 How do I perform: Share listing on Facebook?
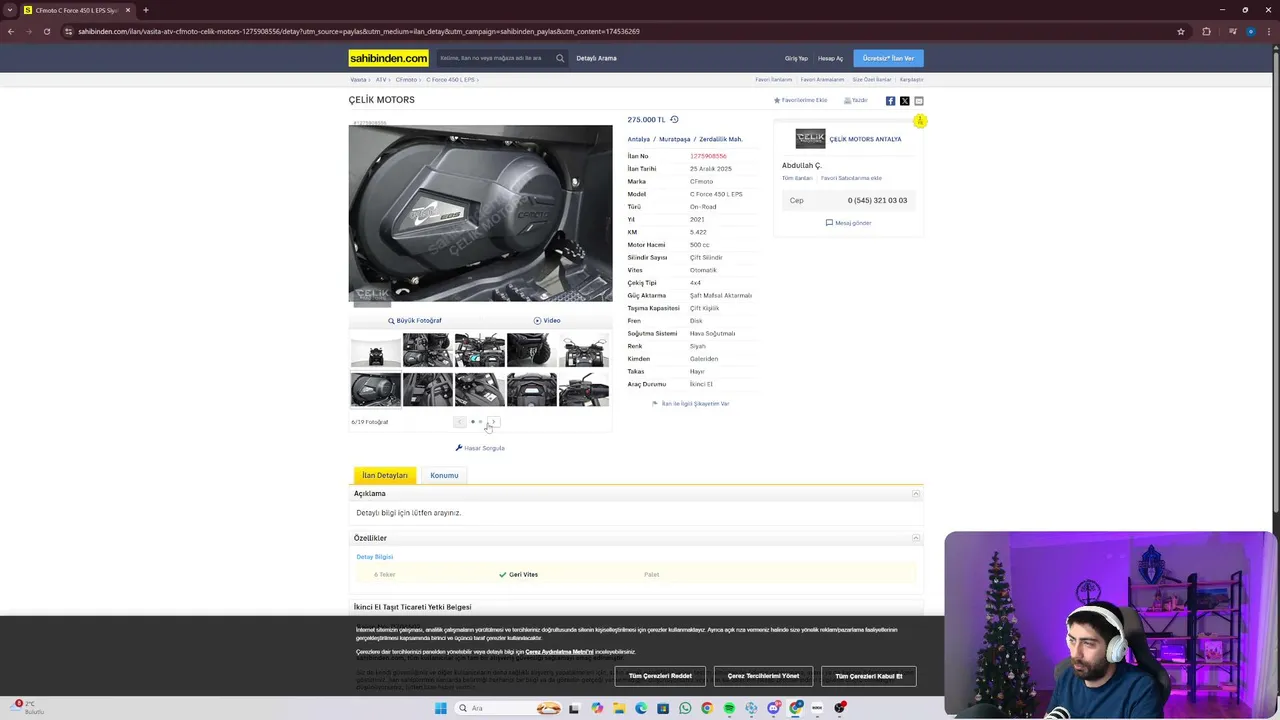coord(890,100)
